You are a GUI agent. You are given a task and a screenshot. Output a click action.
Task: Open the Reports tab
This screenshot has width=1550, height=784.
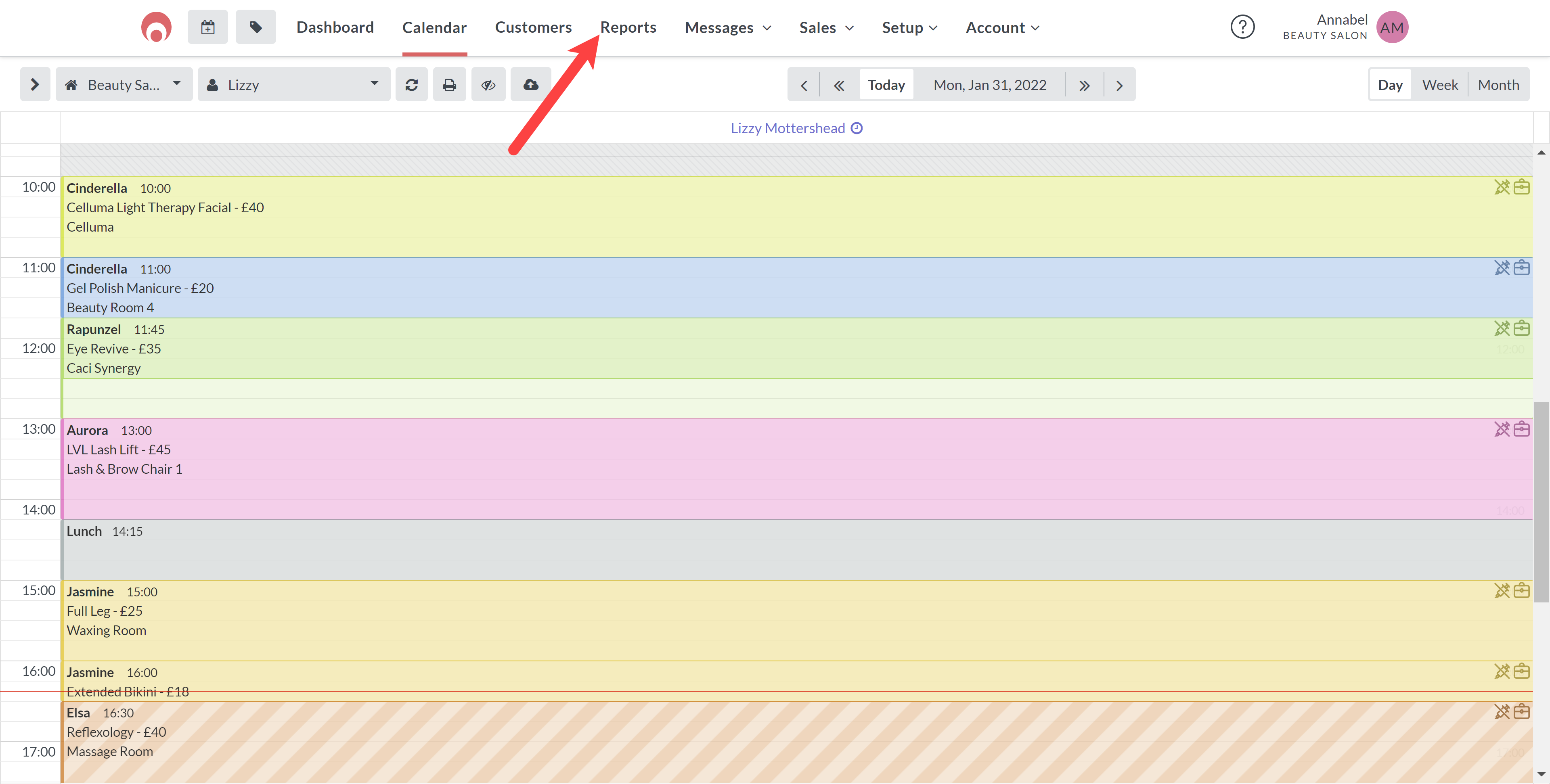pyautogui.click(x=628, y=28)
